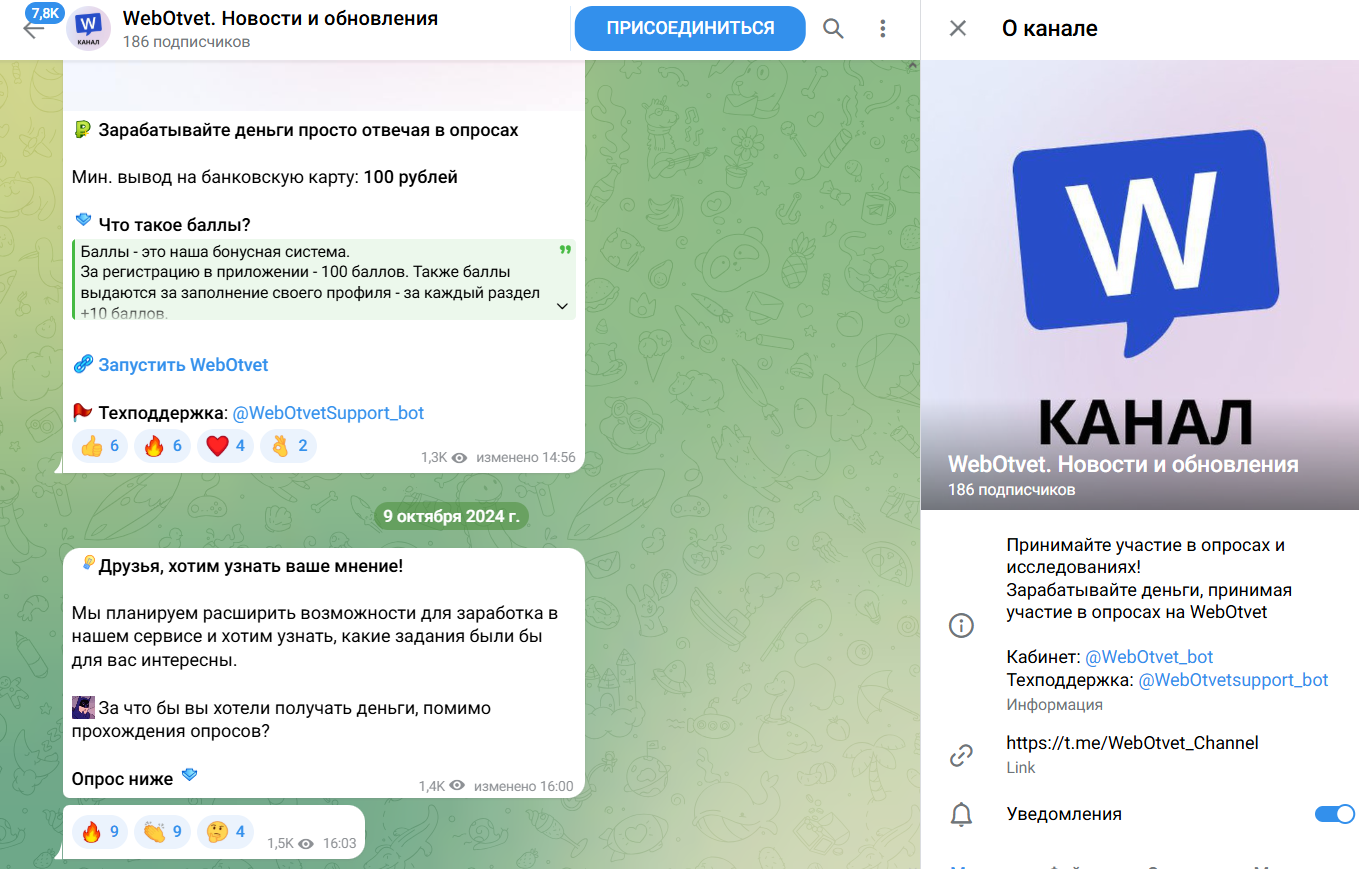Open the three-dot more options menu
Screen dimensions: 1359x869
tap(882, 28)
